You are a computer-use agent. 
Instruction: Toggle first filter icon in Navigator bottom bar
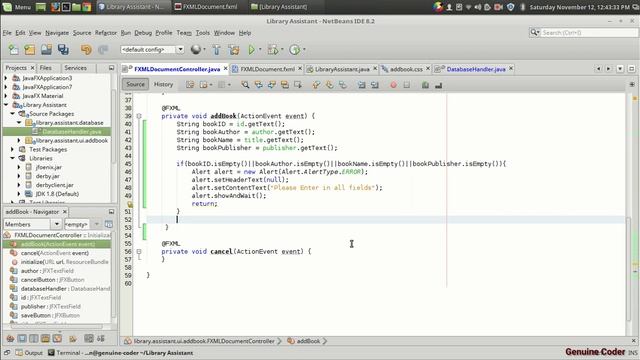[10, 338]
